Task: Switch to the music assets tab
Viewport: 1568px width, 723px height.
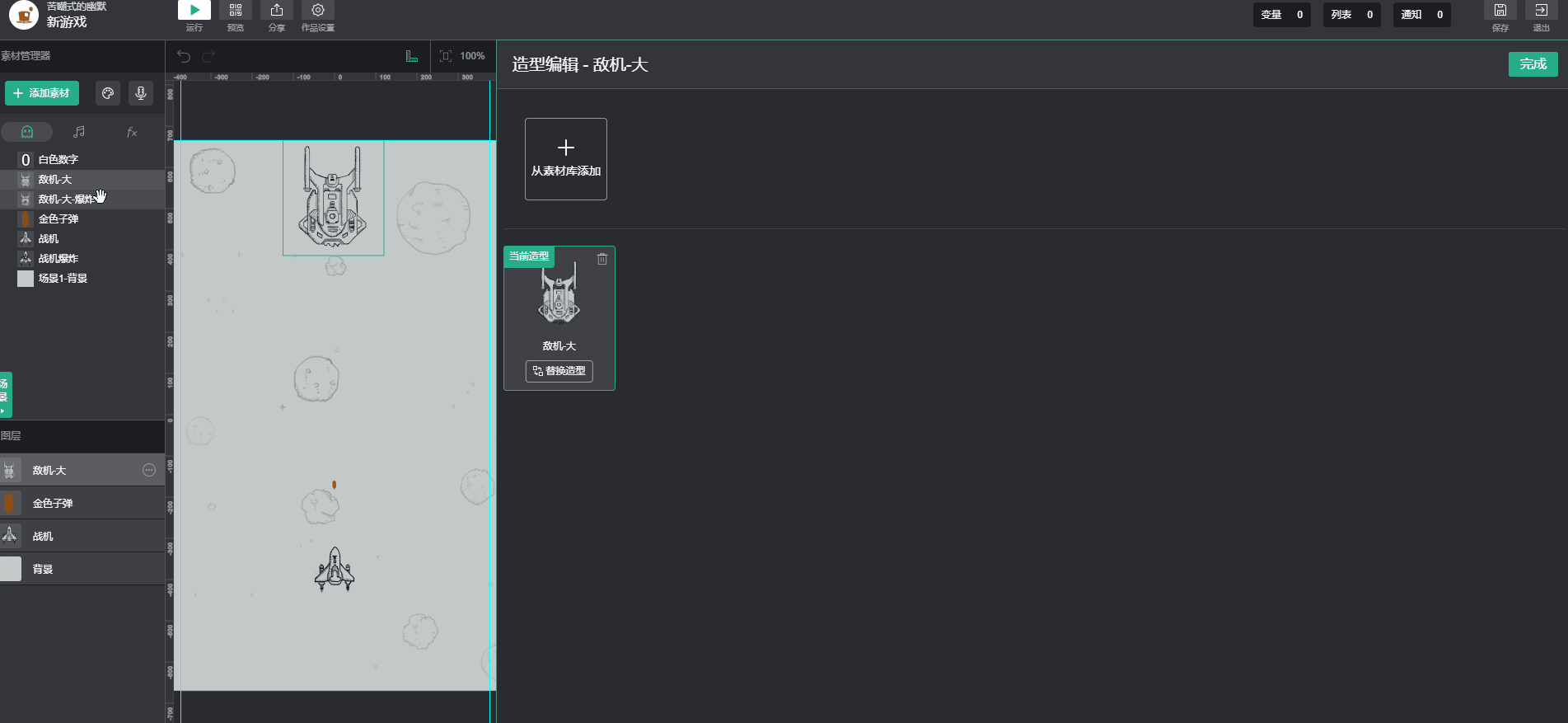Action: (x=79, y=132)
